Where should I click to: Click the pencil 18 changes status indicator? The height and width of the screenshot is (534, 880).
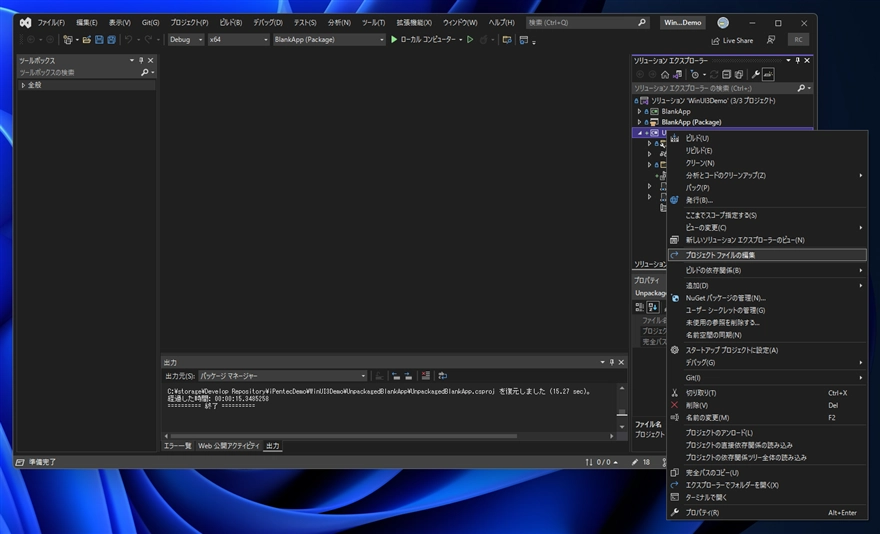[x=640, y=462]
